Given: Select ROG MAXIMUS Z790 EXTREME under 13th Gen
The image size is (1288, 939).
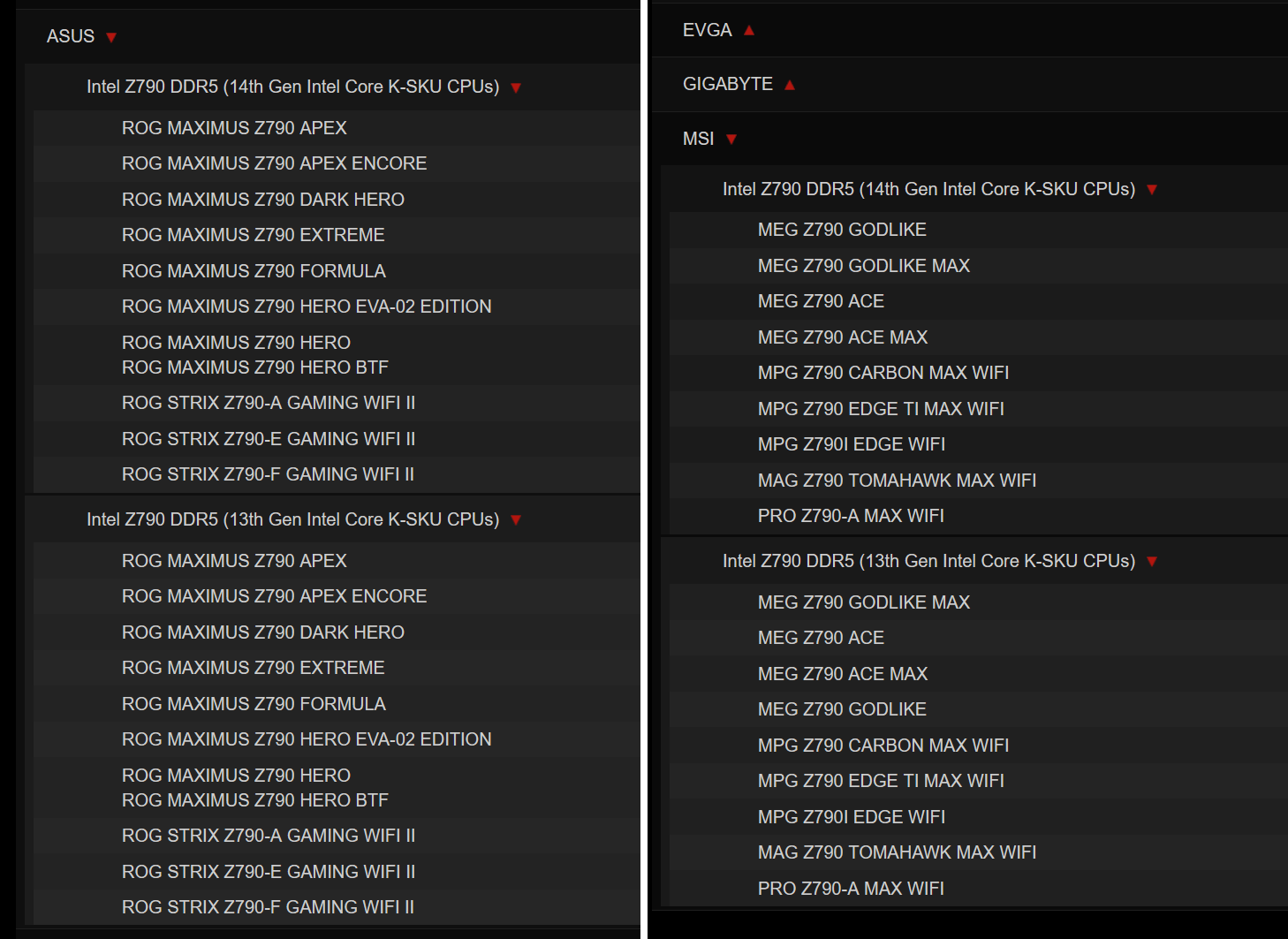Looking at the screenshot, I should [x=254, y=668].
